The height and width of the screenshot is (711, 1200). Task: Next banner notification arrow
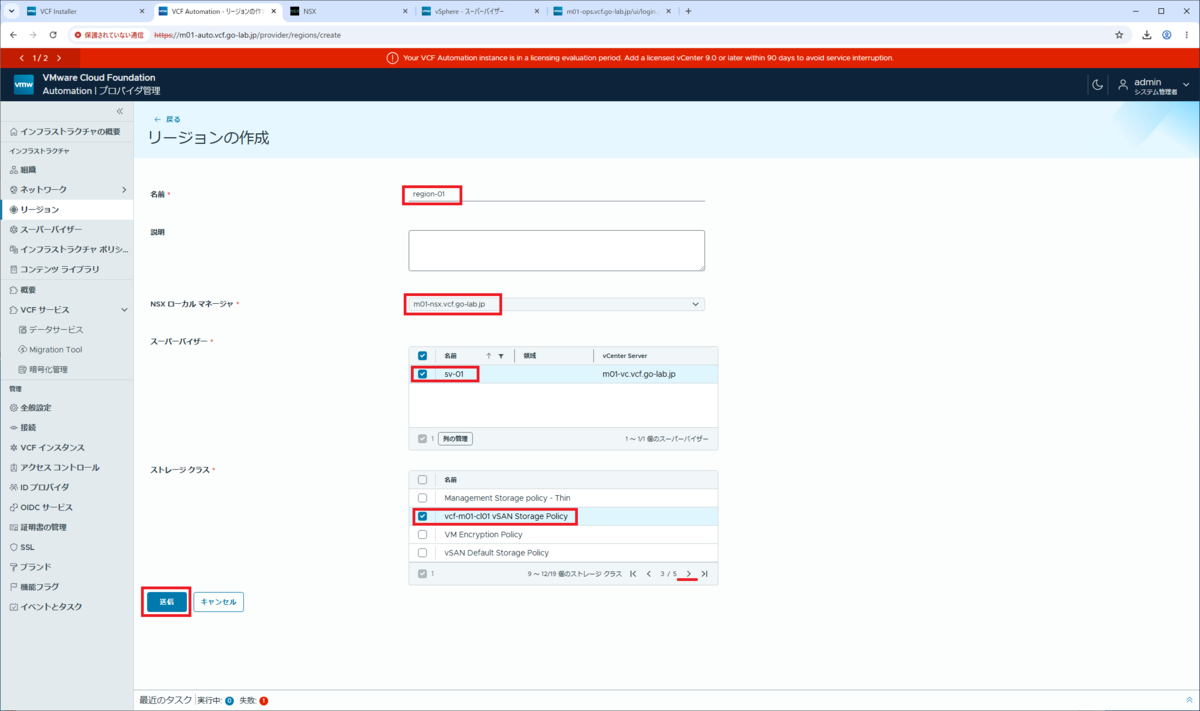(x=59, y=58)
